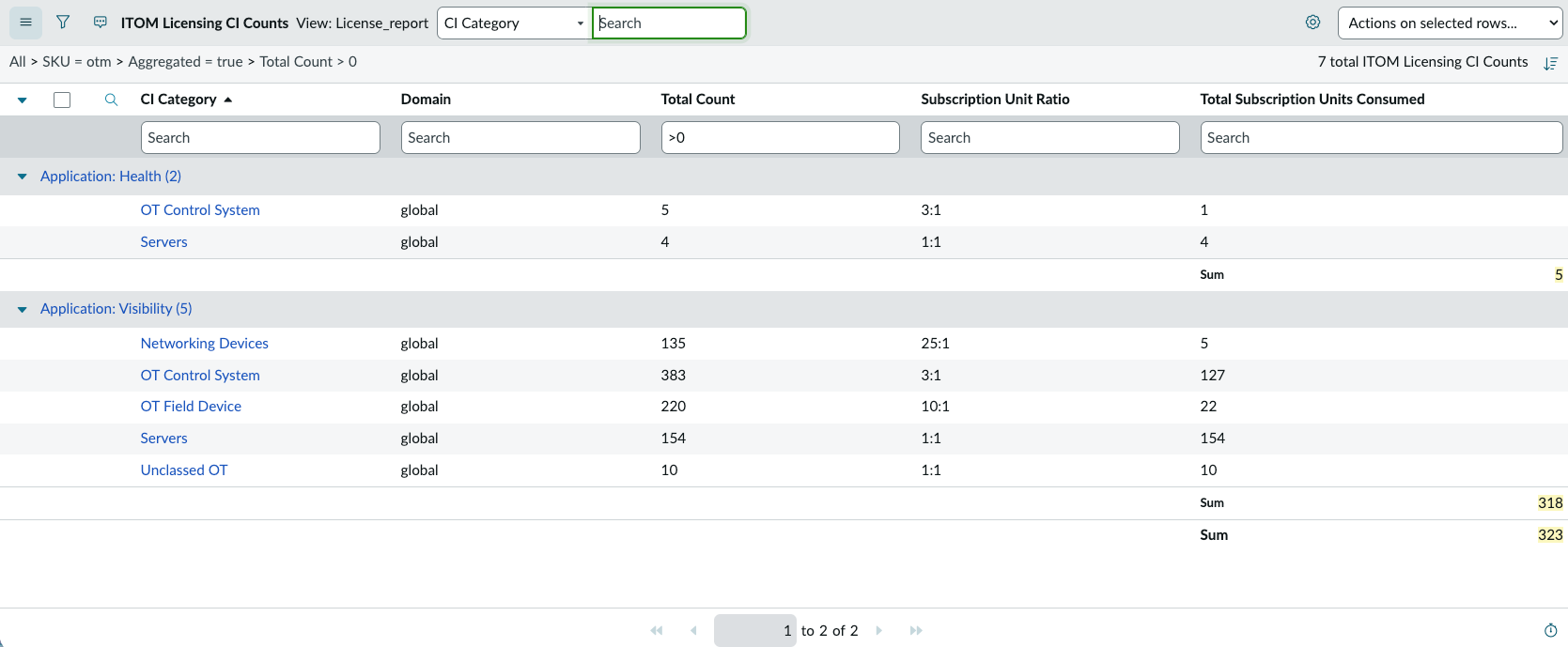Viewport: 1568px width, 647px height.
Task: Tick the select-all rows checkbox
Action: tap(62, 100)
